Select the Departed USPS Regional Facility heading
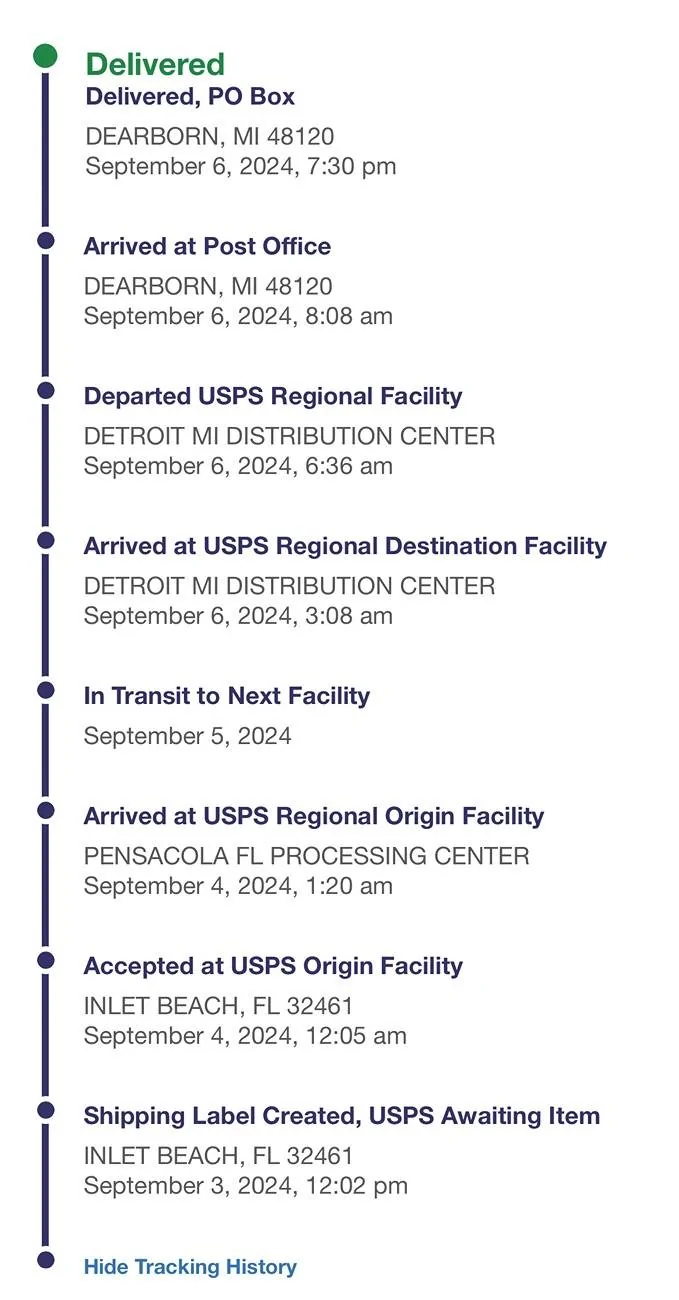Screen dimensions: 679x1300 (x=273, y=396)
